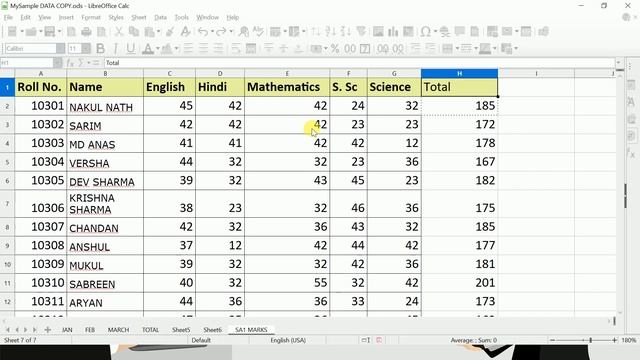Click the New document icon
Viewport: 640px width, 360px height.
[x=12, y=31]
